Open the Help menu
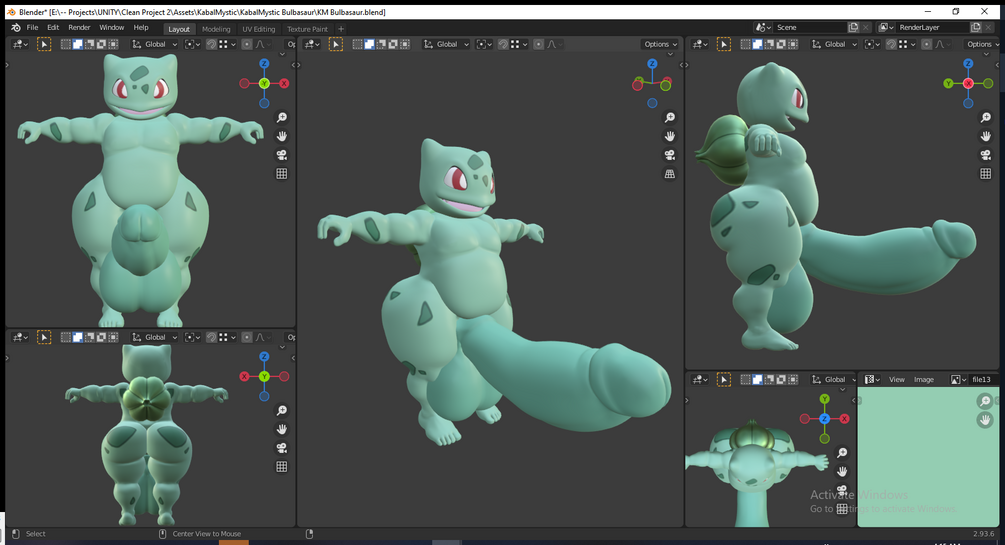The width and height of the screenshot is (1005, 545). point(141,28)
